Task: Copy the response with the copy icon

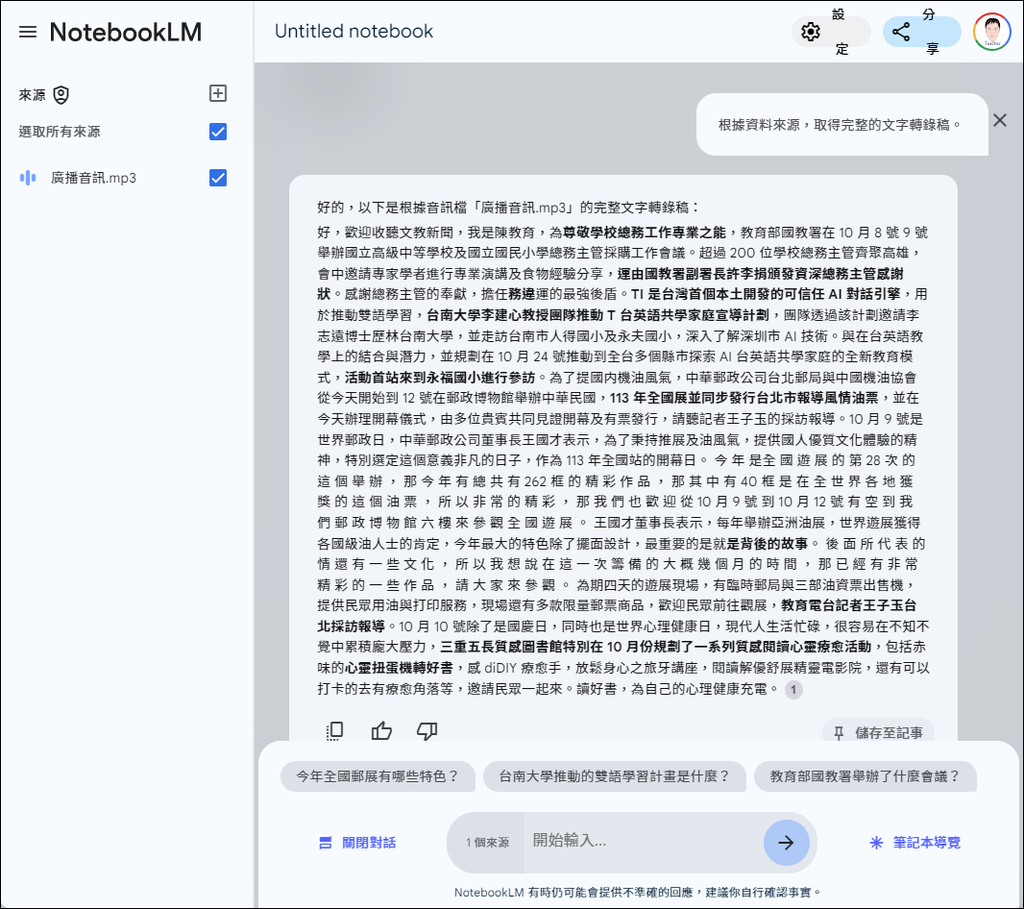Action: pyautogui.click(x=334, y=731)
